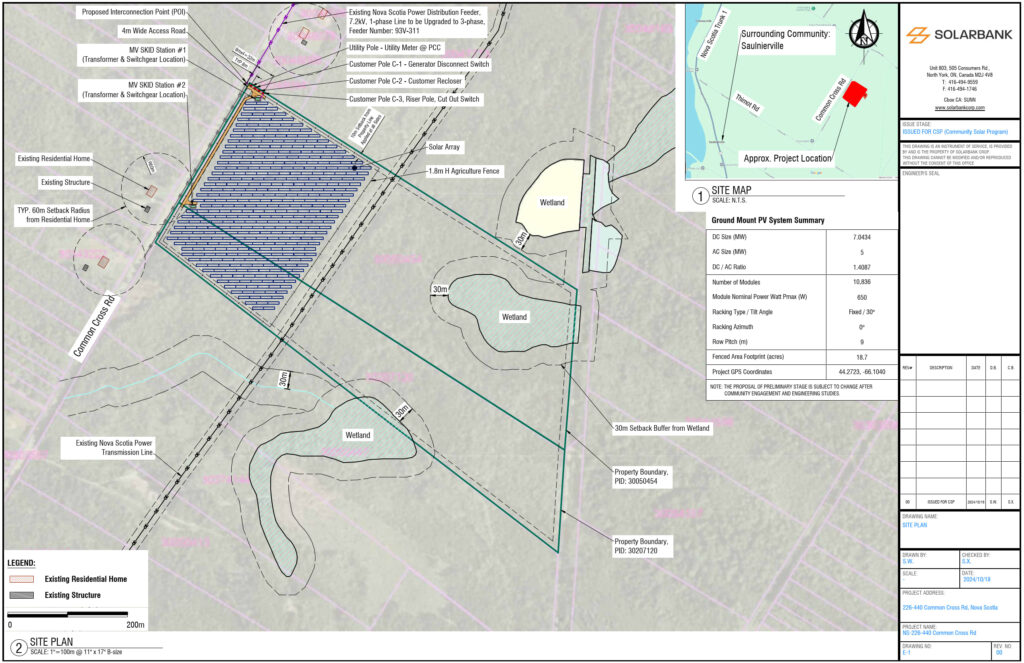Image resolution: width=1024 pixels, height=663 pixels.
Task: Click the Common Cross Rd label on site plan
Action: [93, 327]
